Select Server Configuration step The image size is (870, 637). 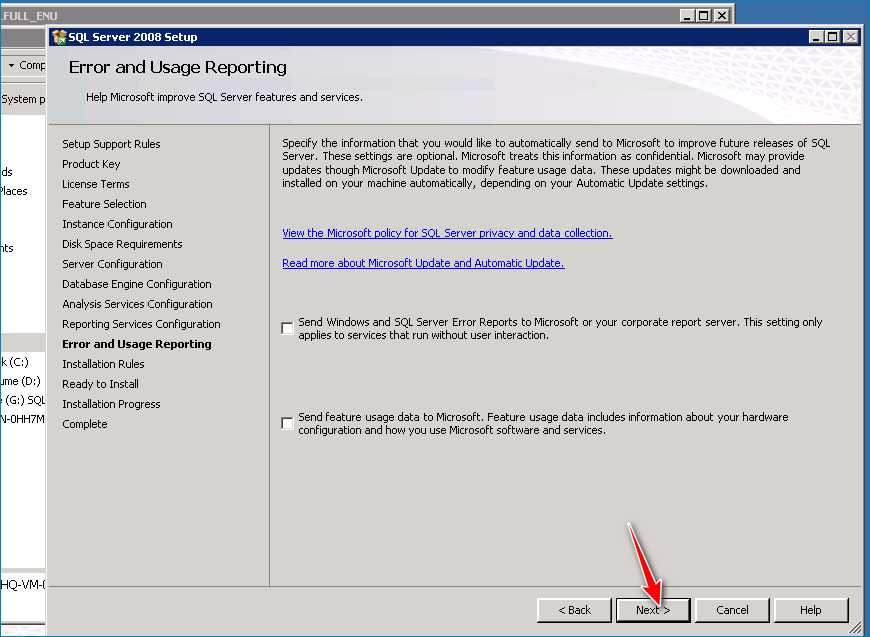click(112, 264)
